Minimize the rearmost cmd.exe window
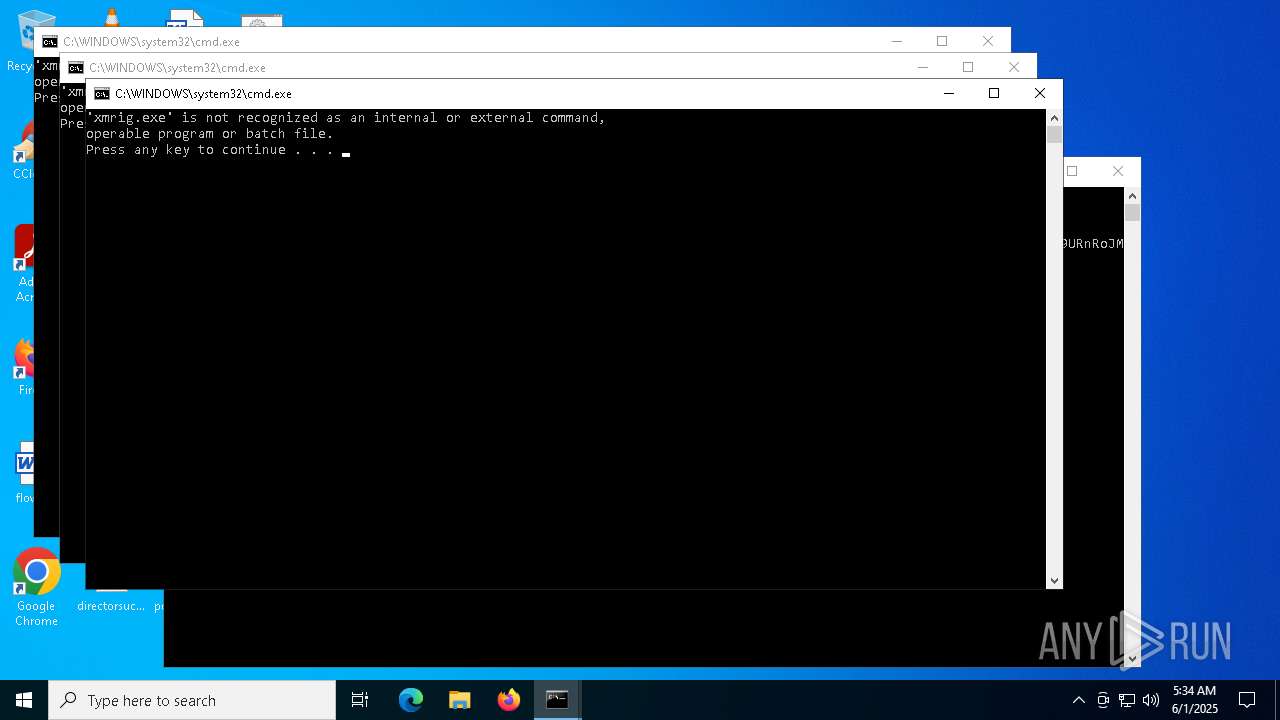Viewport: 1280px width, 720px height. (897, 41)
